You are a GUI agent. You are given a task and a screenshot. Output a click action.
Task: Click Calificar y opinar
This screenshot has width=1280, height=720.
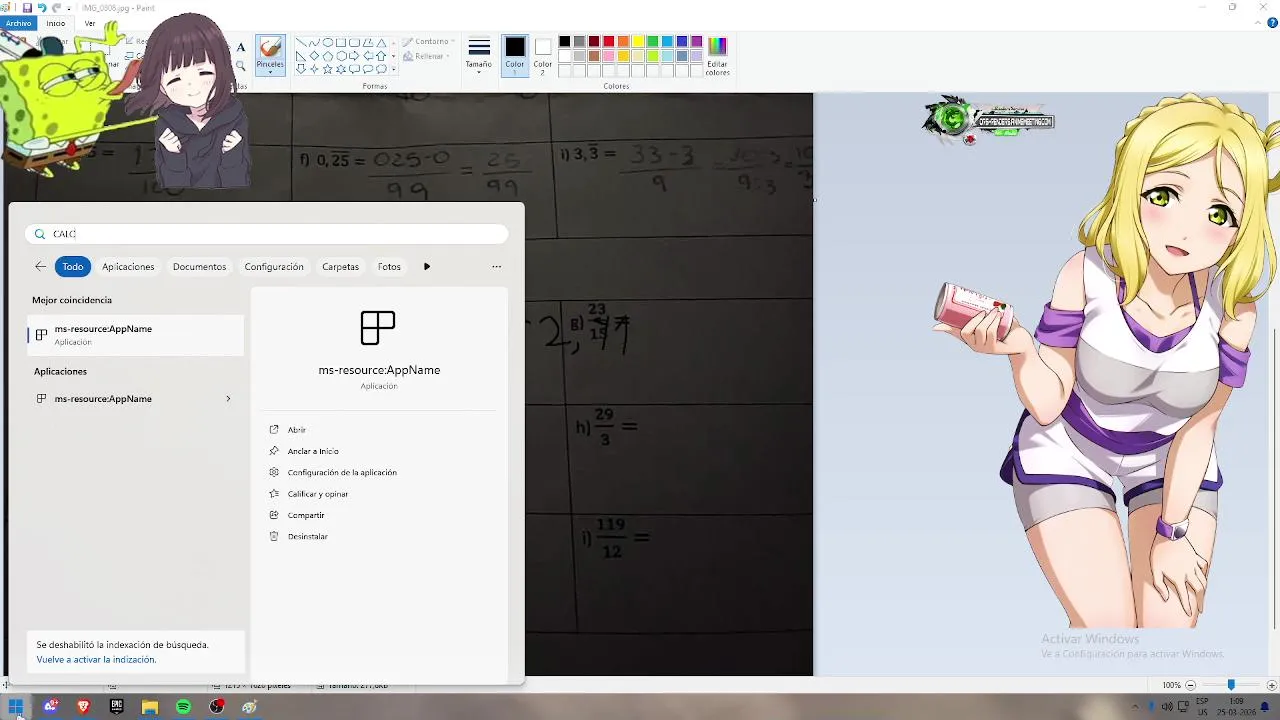coord(318,494)
